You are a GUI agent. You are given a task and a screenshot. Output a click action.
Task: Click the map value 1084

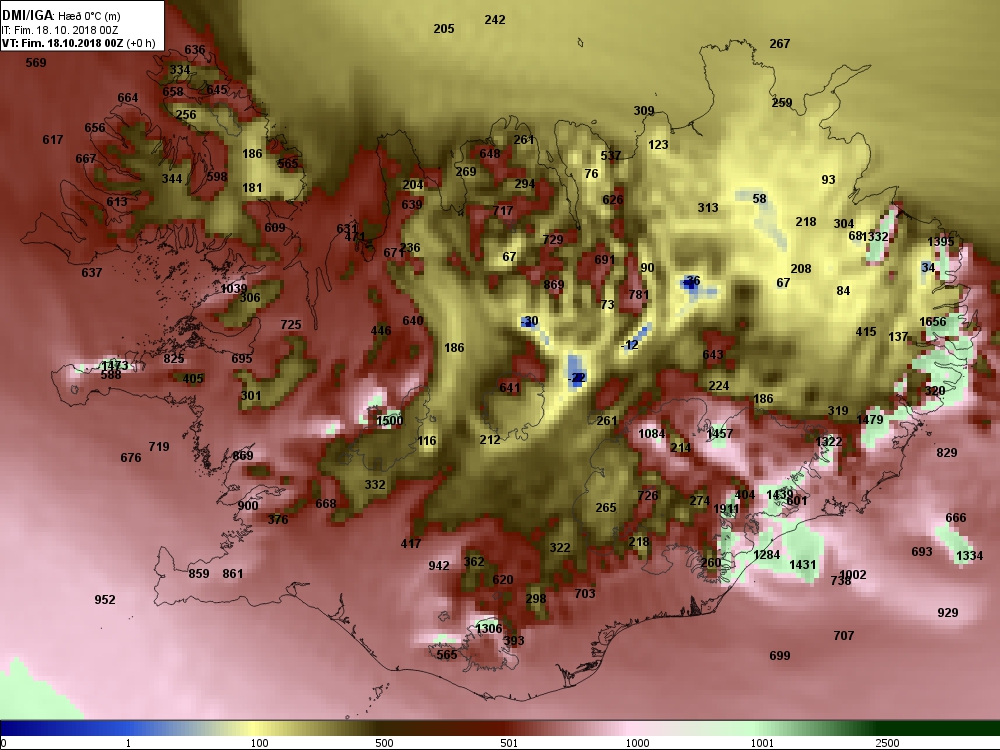pos(652,434)
